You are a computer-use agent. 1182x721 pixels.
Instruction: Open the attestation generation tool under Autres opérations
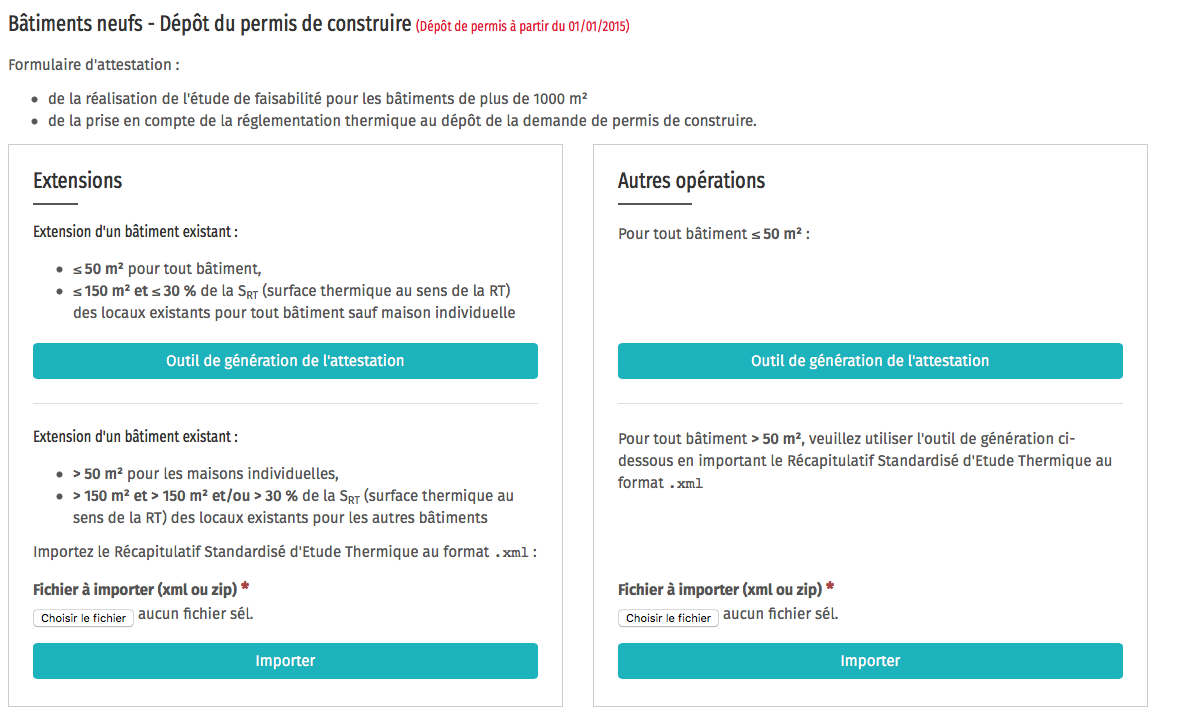(870, 361)
